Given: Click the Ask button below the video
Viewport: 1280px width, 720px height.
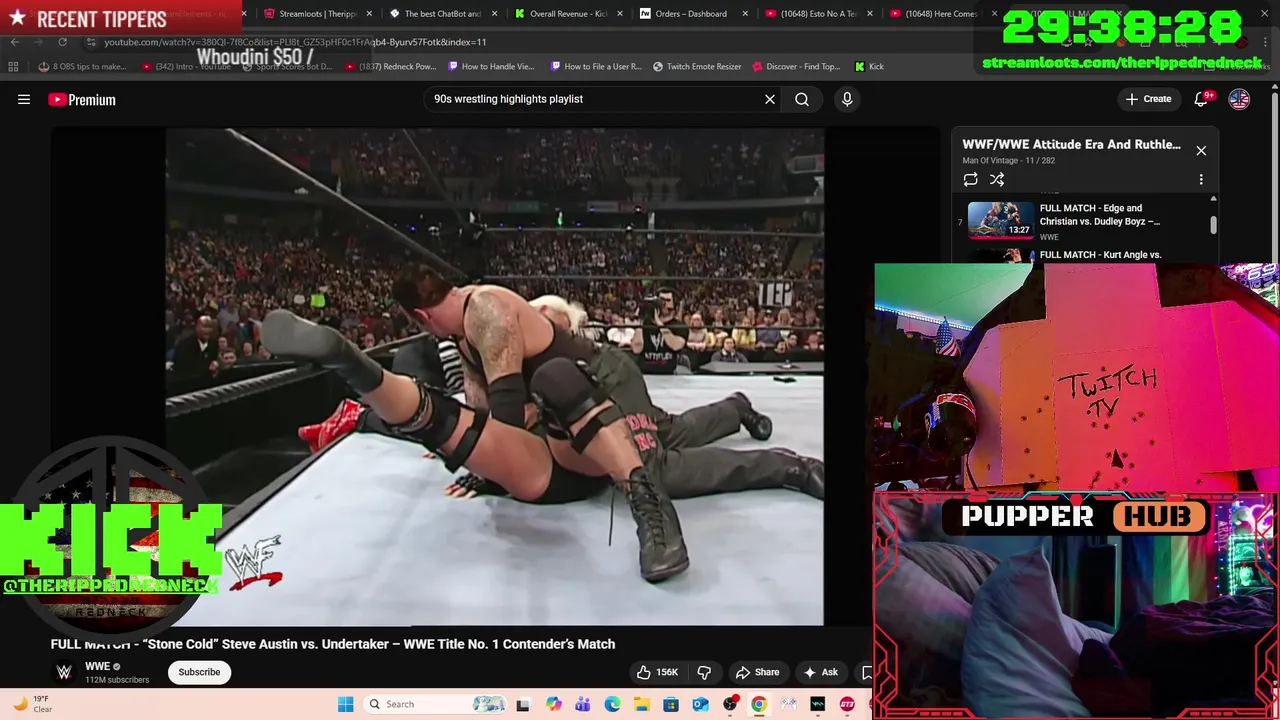Looking at the screenshot, I should [820, 672].
